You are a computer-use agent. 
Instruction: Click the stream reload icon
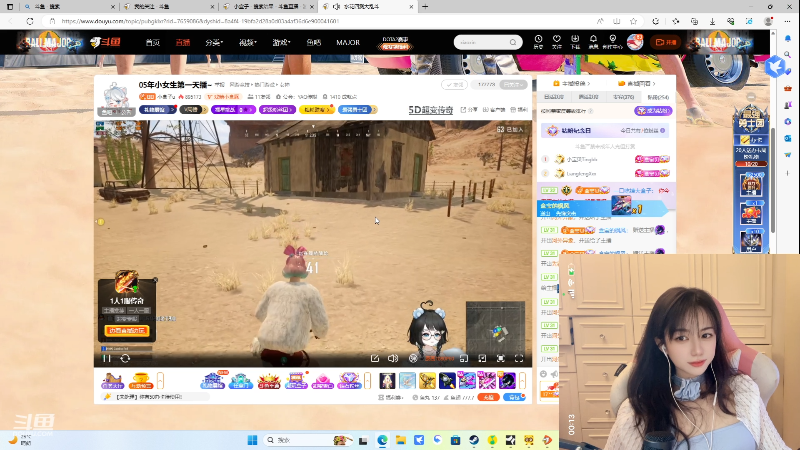click(125, 359)
